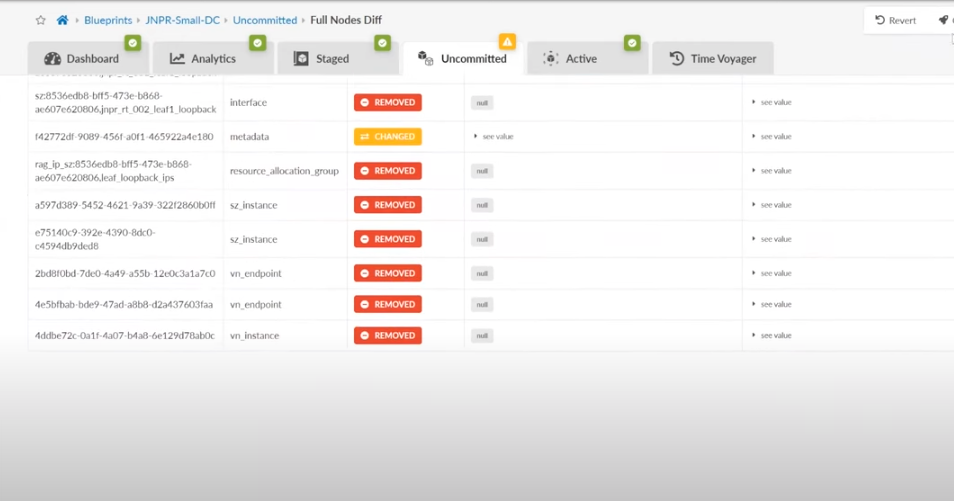Open Blueprints breadcrumb link

pos(108,20)
